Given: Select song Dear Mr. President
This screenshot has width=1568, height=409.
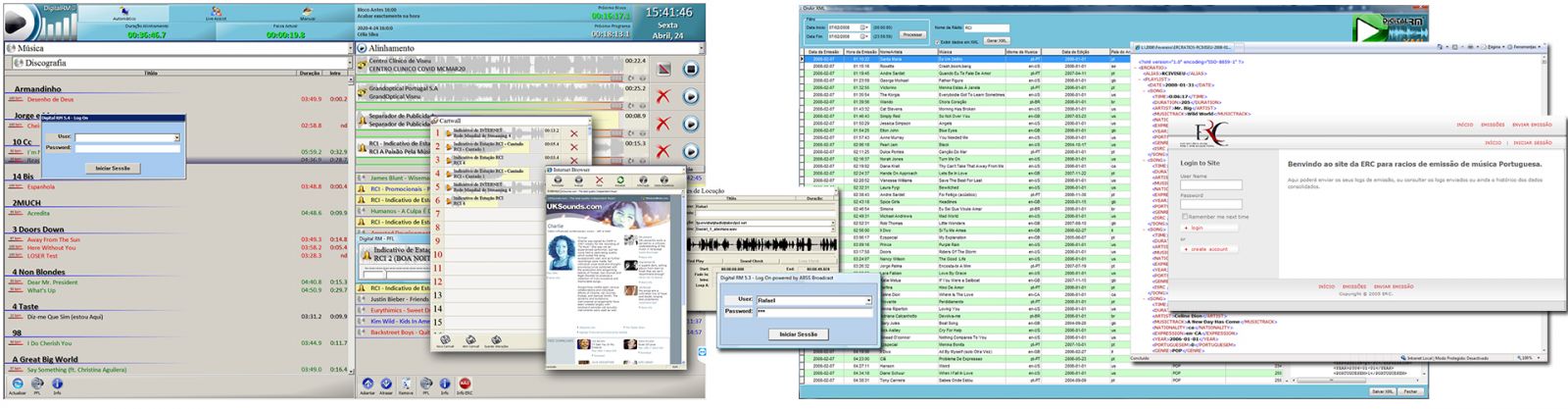Looking at the screenshot, I should pos(52,282).
